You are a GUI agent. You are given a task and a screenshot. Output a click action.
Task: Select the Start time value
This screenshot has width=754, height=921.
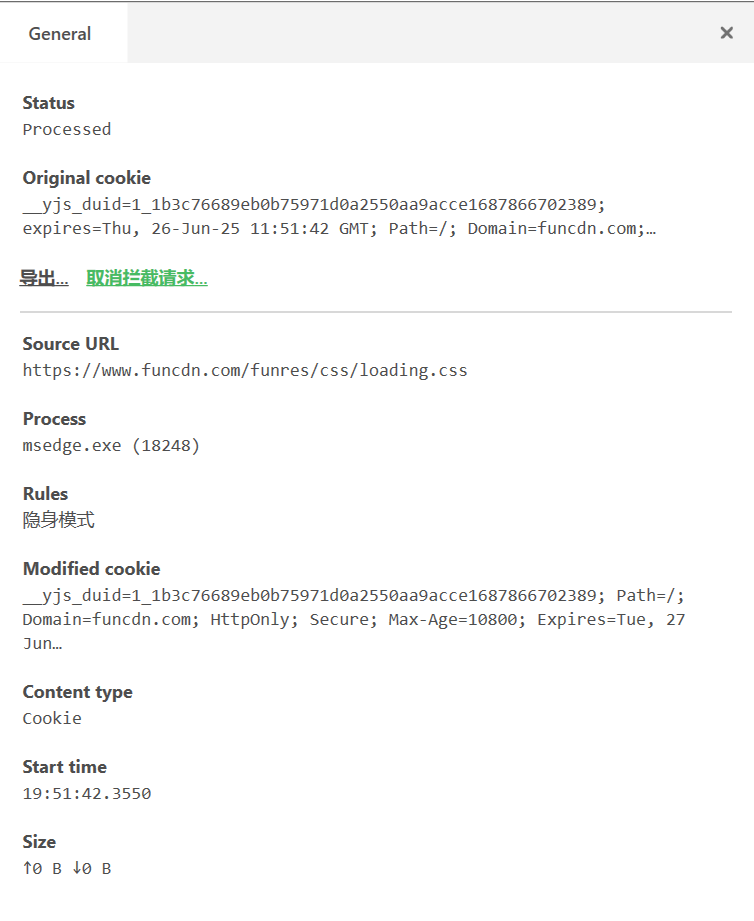87,793
